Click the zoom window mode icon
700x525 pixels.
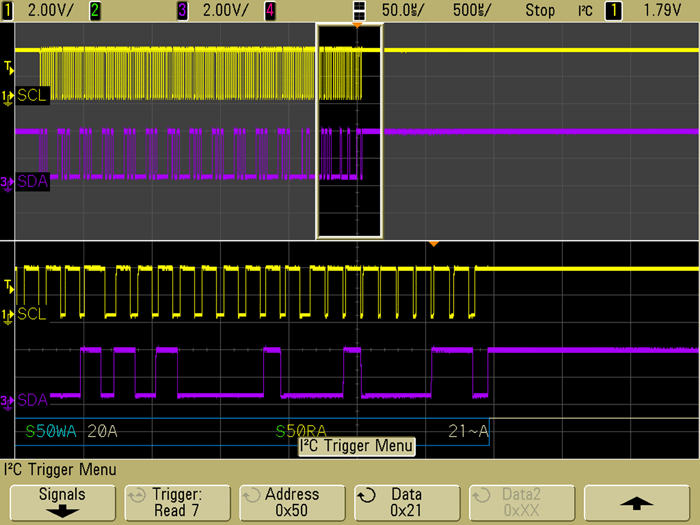[360, 10]
